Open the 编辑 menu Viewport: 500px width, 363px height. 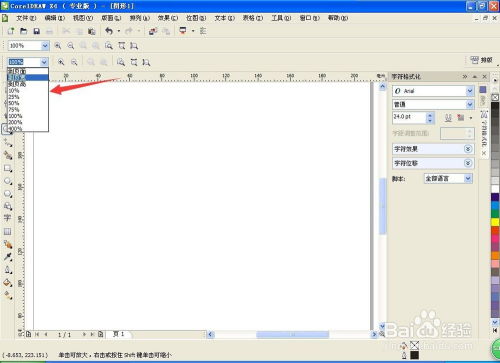(x=55, y=18)
